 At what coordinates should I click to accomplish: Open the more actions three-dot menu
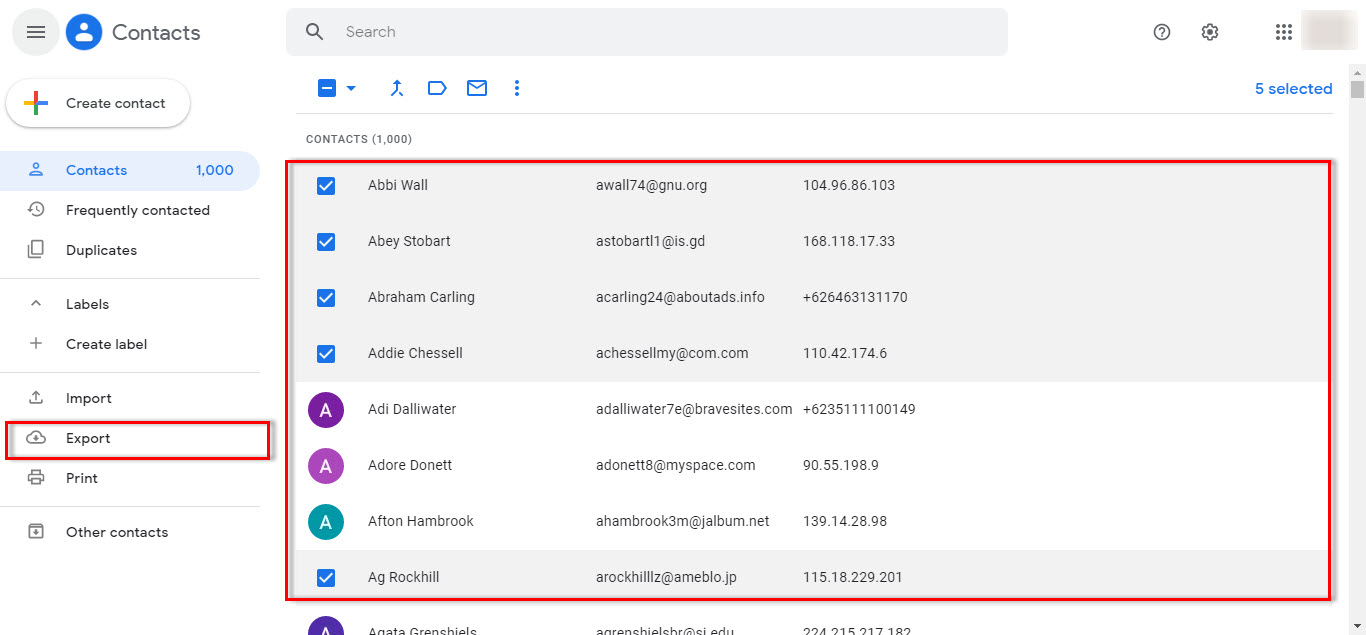coord(517,88)
